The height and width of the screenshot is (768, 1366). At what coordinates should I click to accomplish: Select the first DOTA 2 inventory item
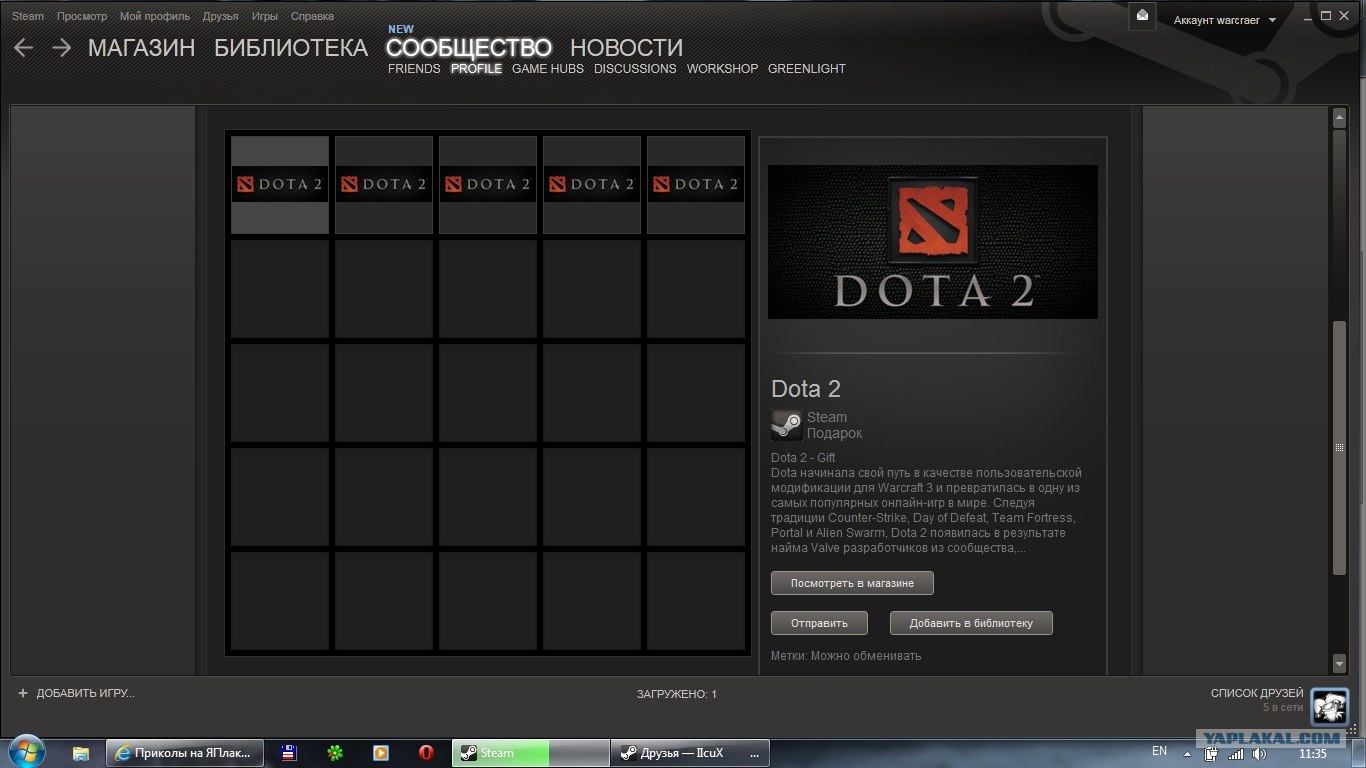point(280,184)
